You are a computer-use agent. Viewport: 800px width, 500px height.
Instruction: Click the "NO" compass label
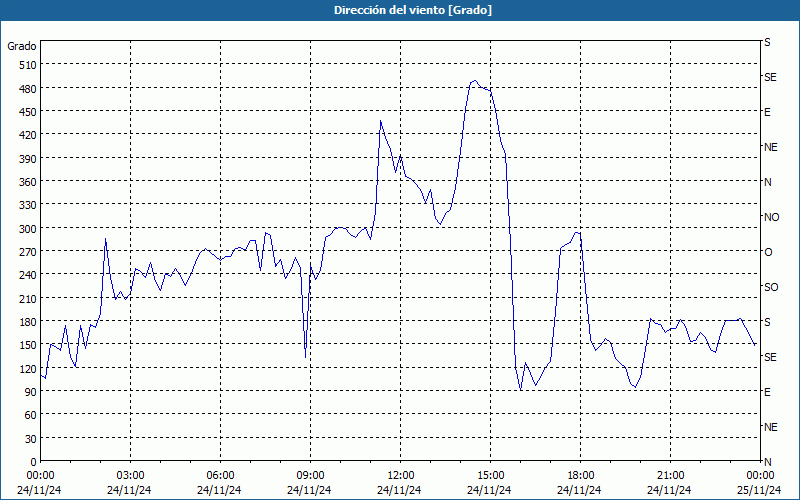point(772,217)
